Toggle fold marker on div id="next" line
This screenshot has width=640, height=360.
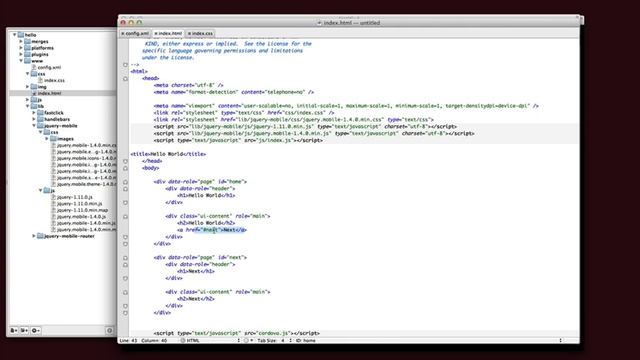(x=125, y=258)
